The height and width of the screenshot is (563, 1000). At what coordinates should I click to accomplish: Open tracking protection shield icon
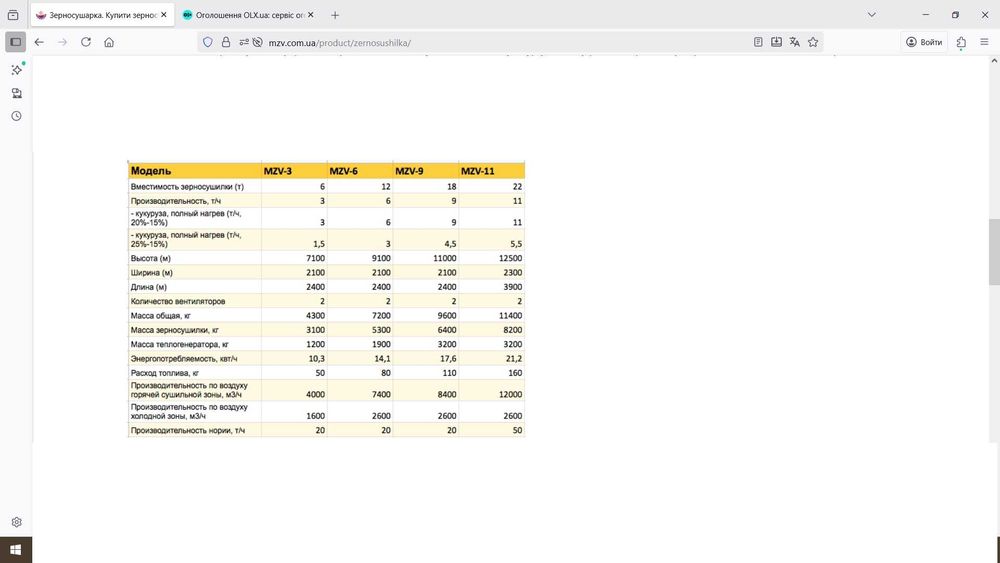(207, 42)
